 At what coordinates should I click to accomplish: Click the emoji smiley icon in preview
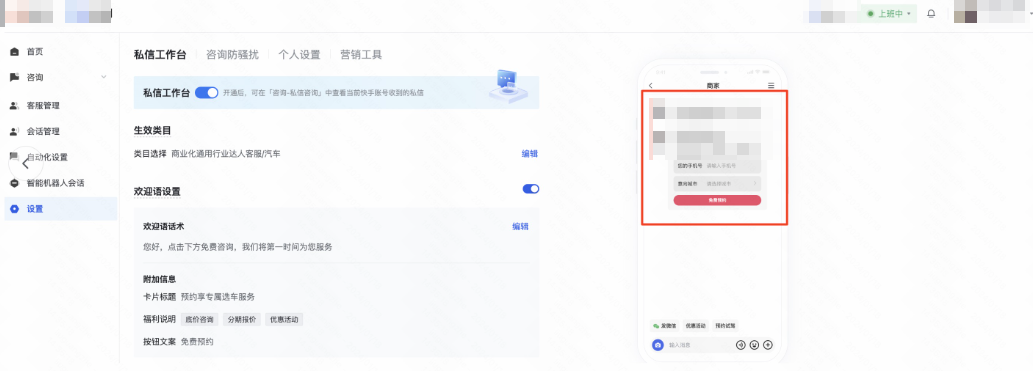(x=754, y=345)
